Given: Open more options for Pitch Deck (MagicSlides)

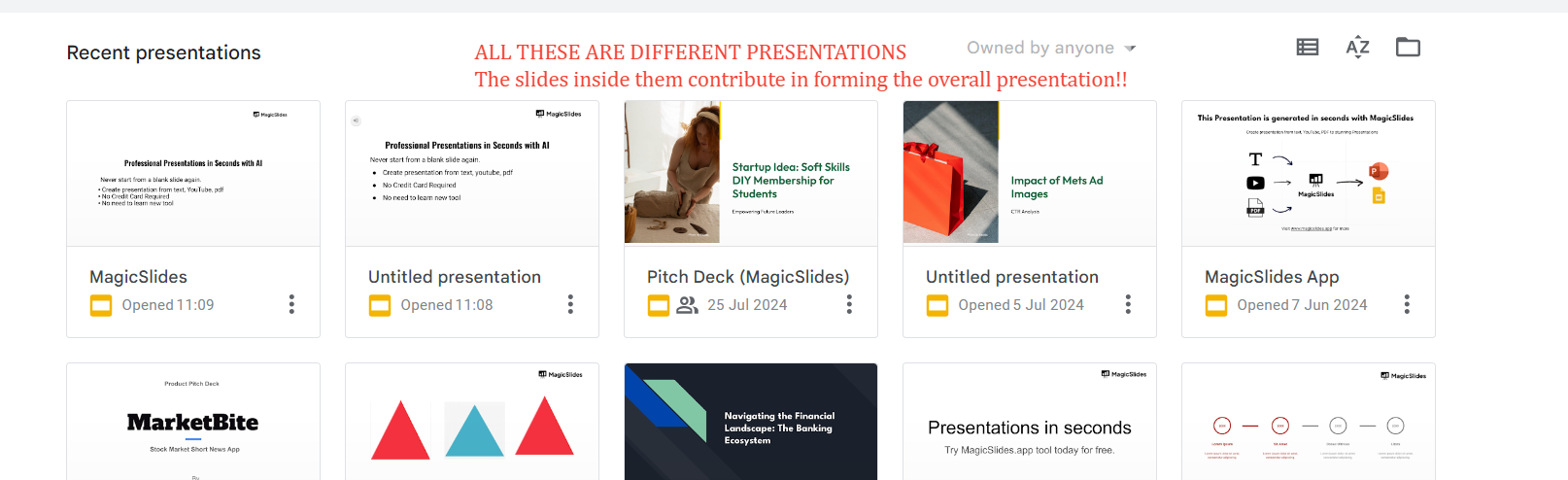Looking at the screenshot, I should (x=849, y=304).
